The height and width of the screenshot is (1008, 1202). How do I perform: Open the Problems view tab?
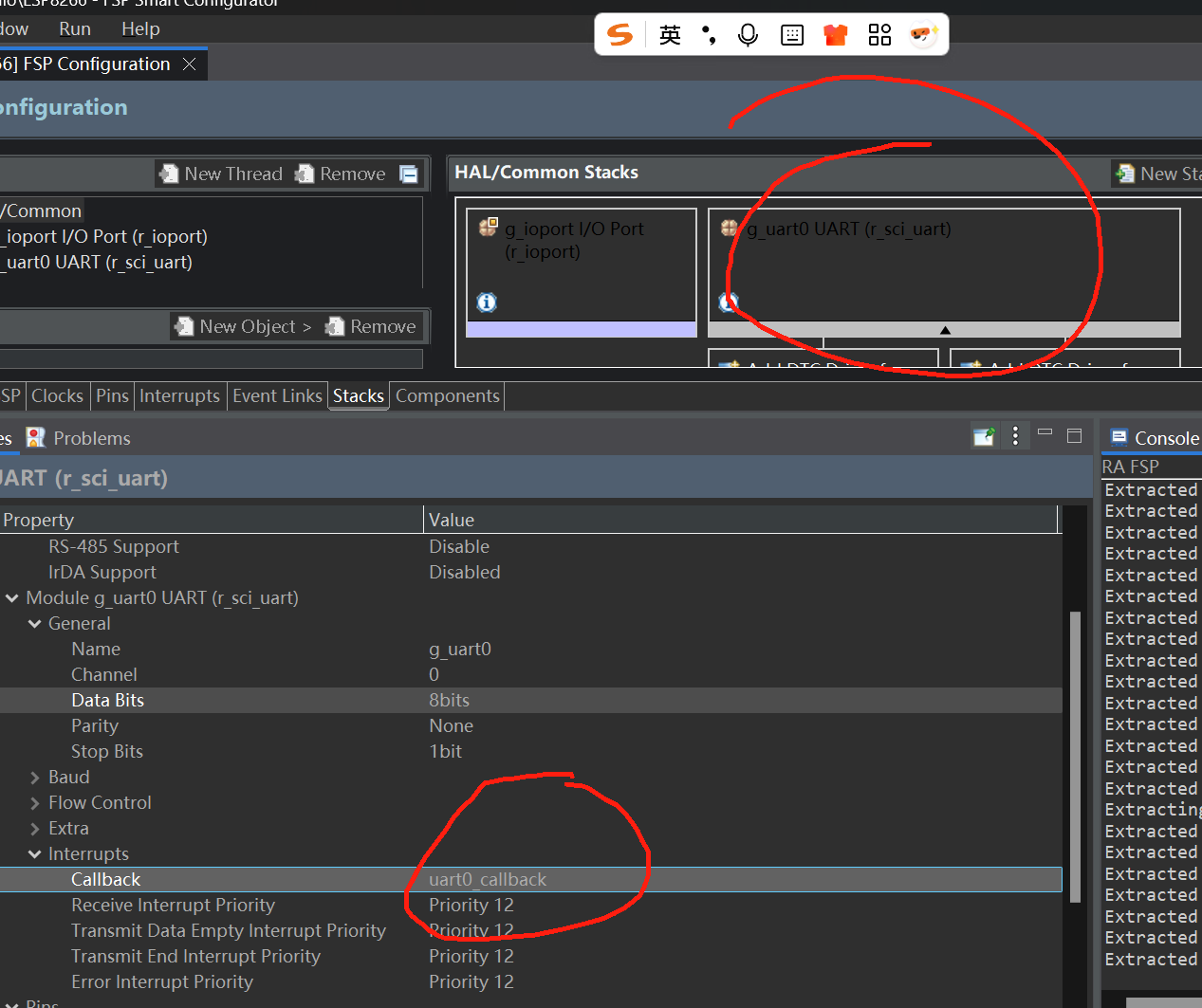79,437
